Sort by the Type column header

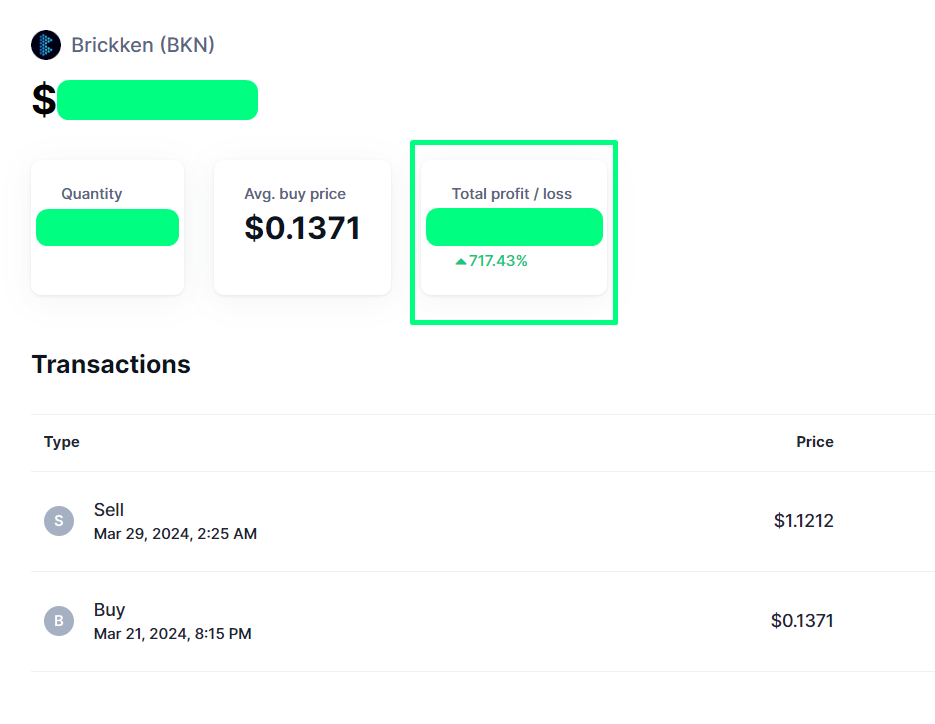pos(62,442)
